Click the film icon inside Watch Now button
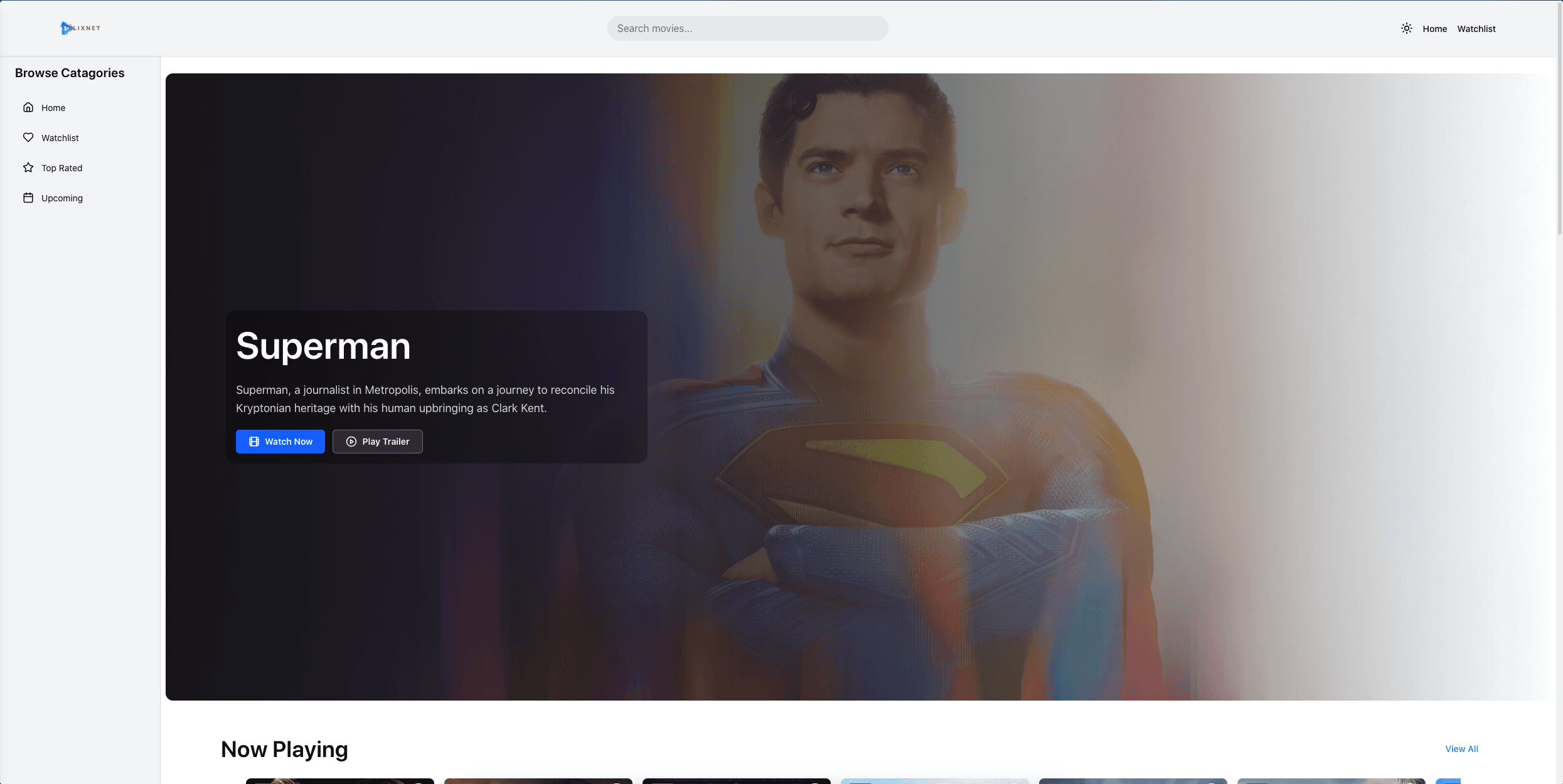Viewport: 1563px width, 784px height. point(253,442)
